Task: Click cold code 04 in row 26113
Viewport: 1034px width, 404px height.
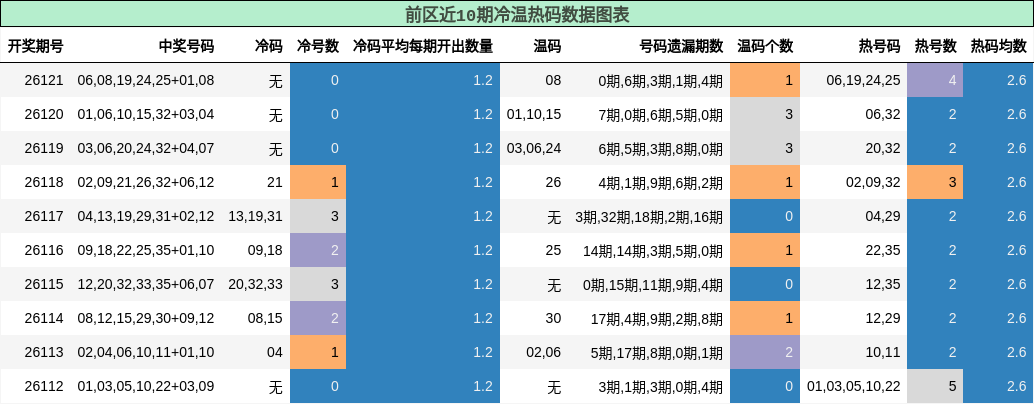Action: pos(274,352)
